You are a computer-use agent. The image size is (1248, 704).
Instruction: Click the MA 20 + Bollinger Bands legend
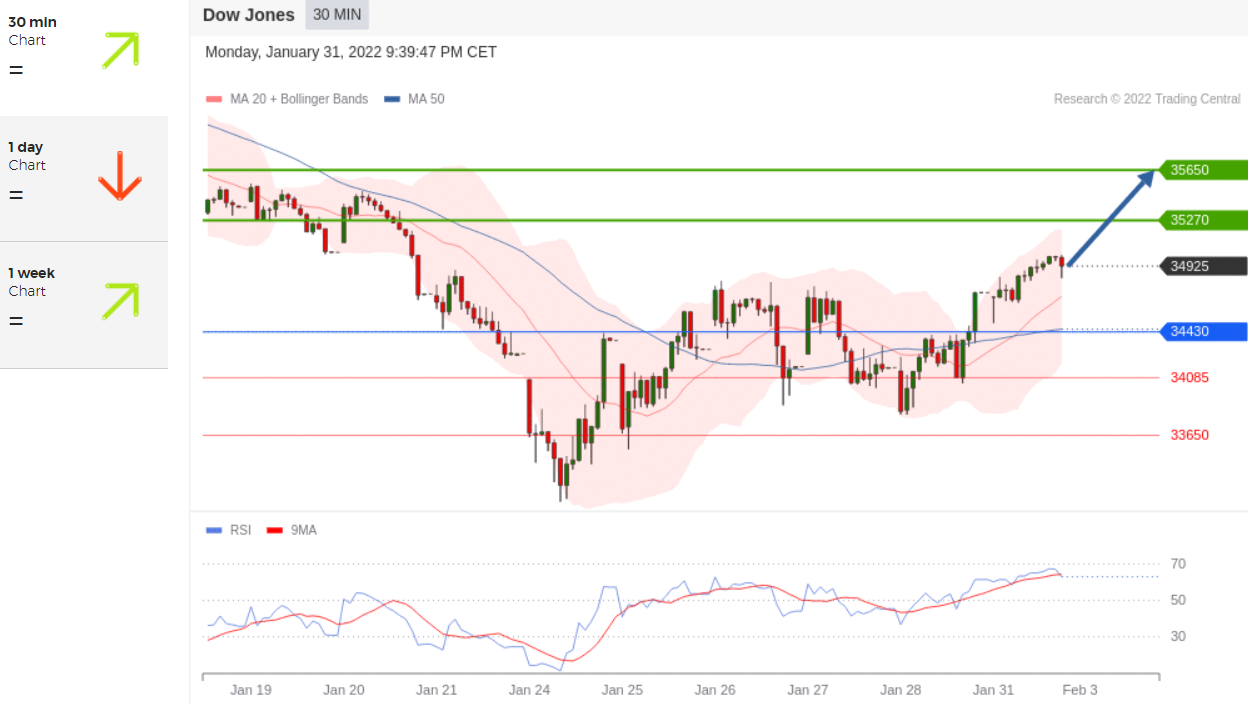click(299, 99)
